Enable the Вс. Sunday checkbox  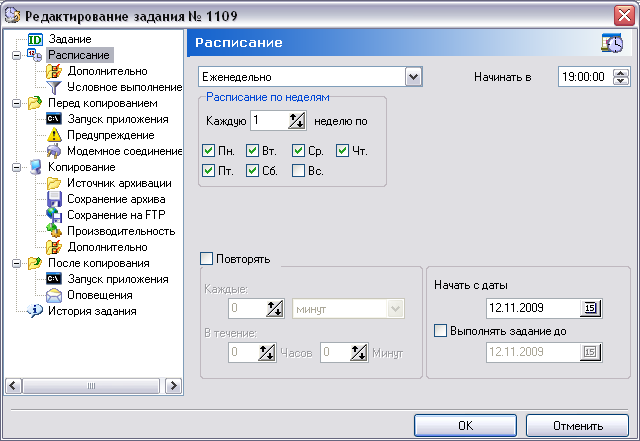point(299,170)
